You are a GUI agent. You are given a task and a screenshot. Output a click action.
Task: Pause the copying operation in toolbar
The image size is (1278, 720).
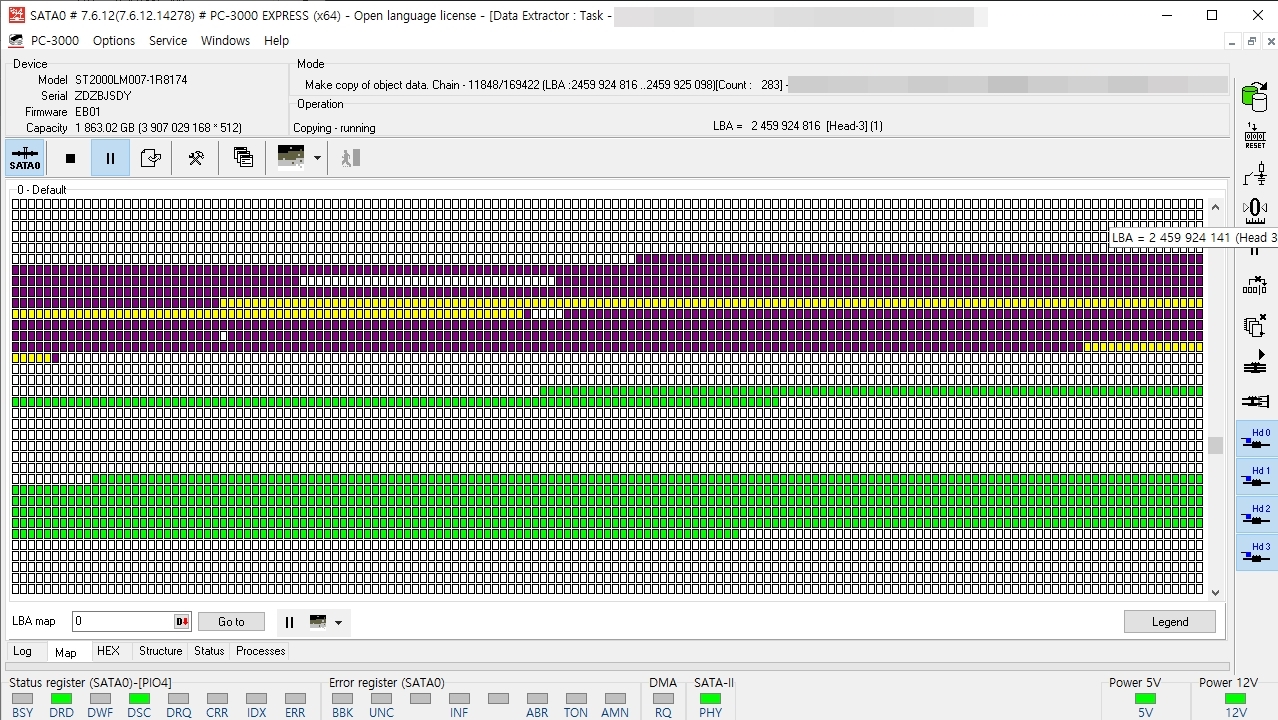coord(110,158)
